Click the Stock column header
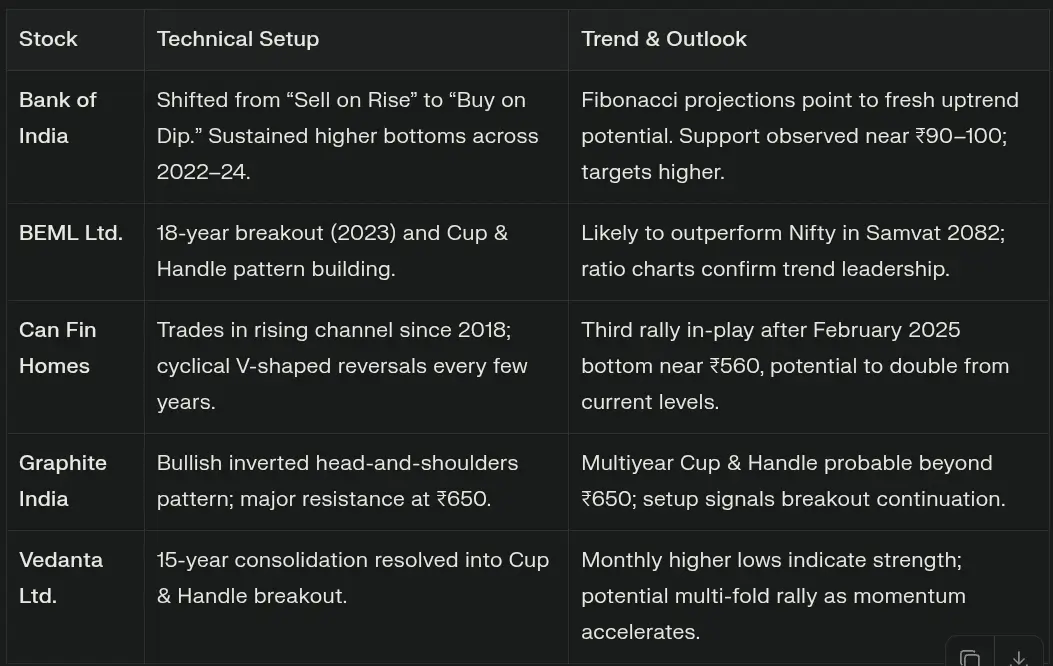Screen dimensions: 1053x666 [48, 39]
